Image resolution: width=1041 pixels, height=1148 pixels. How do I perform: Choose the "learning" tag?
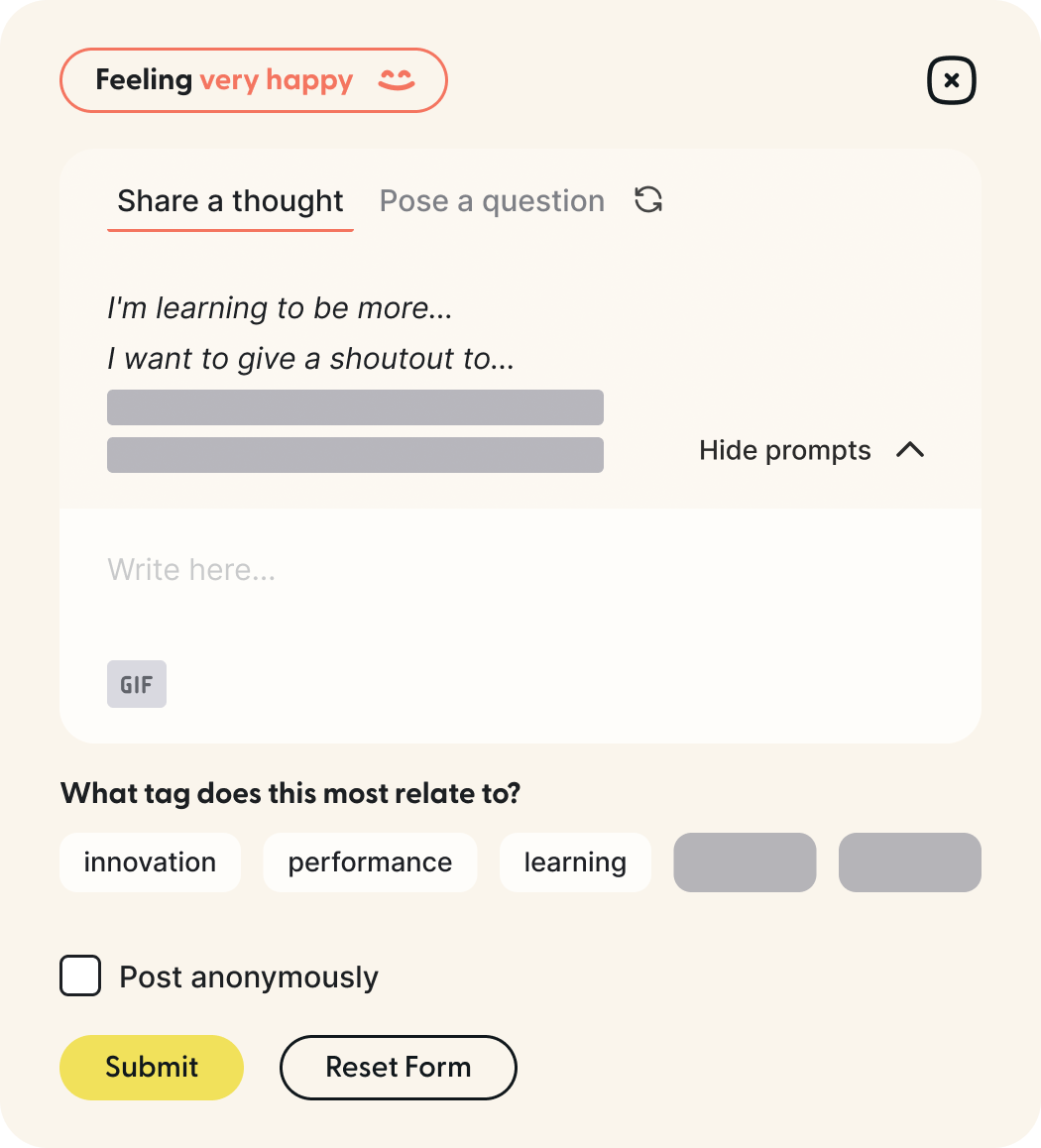click(575, 862)
